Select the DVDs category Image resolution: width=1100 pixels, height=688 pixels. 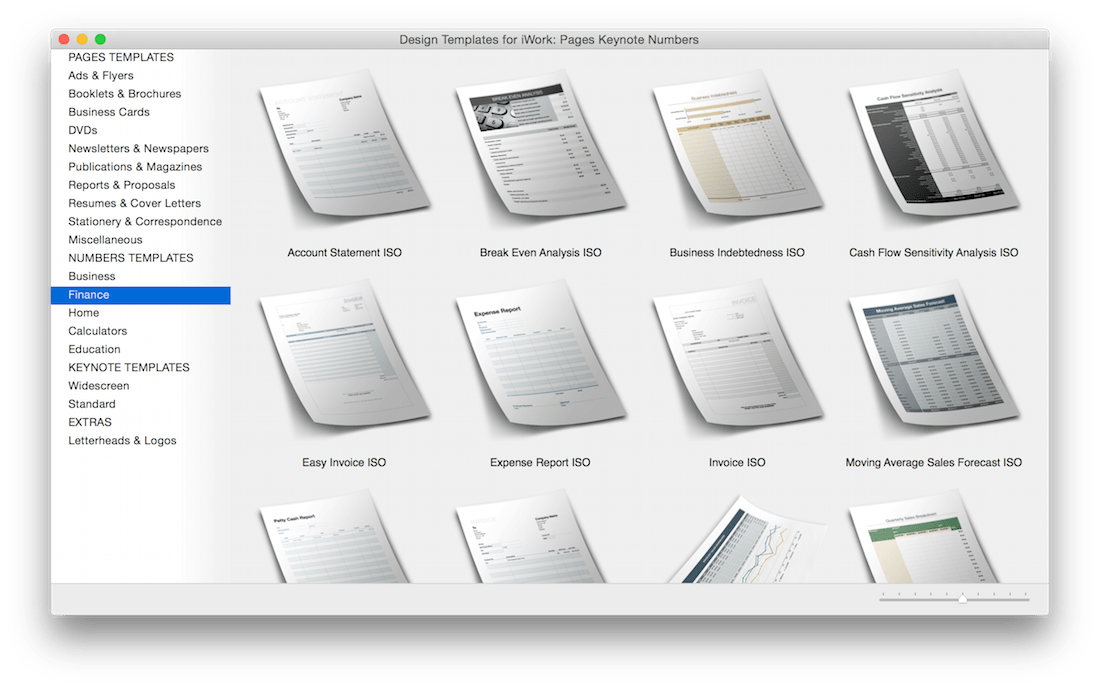pos(83,130)
